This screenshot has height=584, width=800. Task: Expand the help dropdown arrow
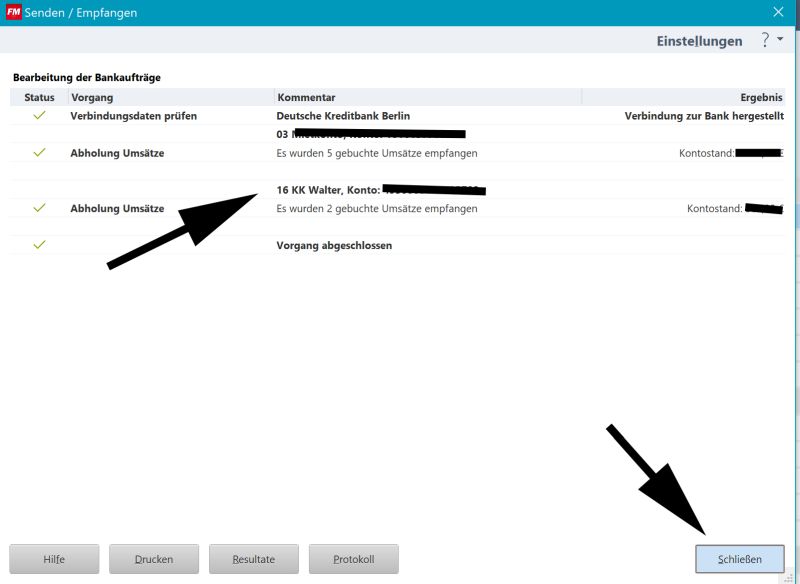click(780, 39)
